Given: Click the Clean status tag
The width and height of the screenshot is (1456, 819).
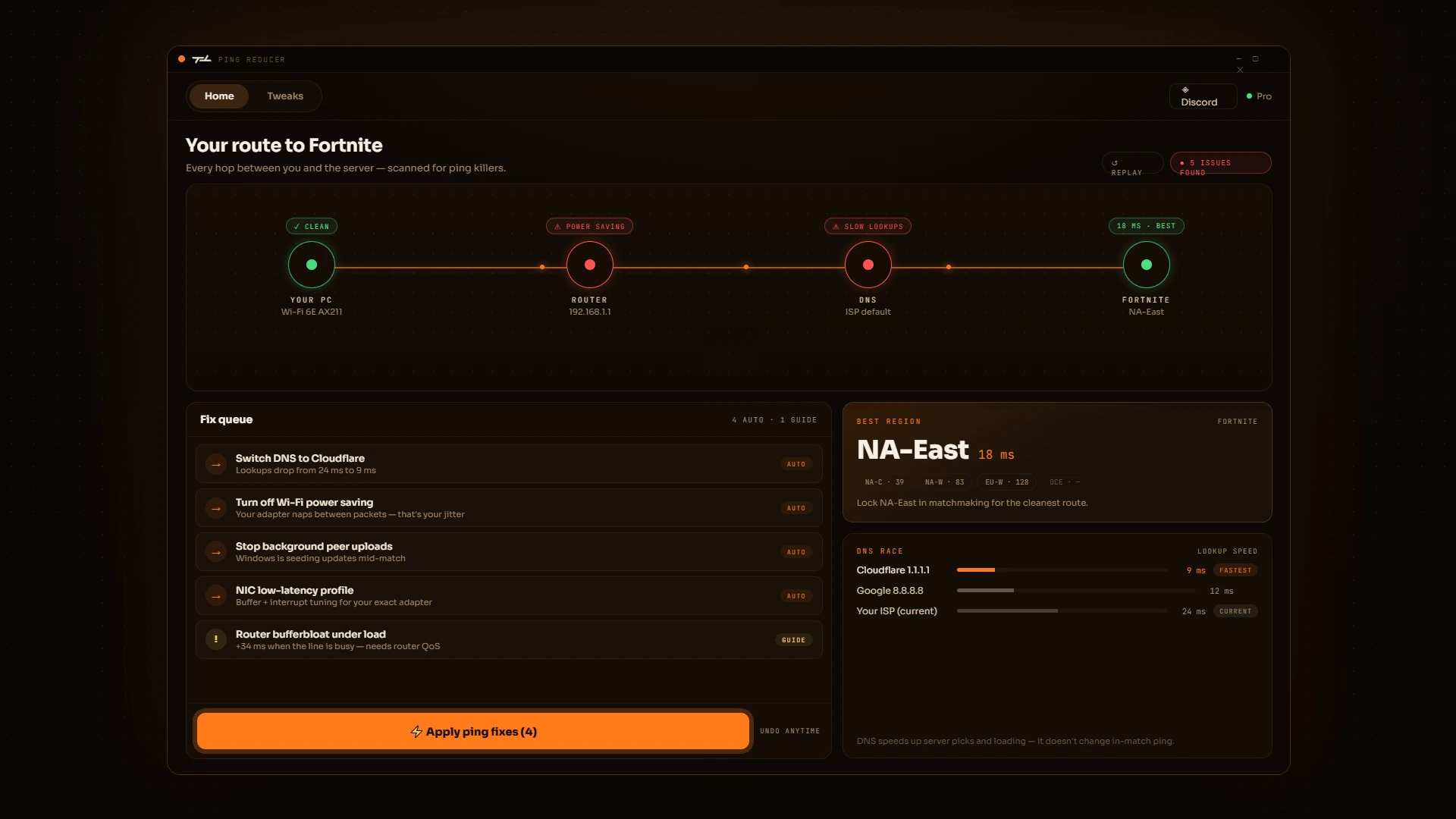Looking at the screenshot, I should pyautogui.click(x=312, y=227).
